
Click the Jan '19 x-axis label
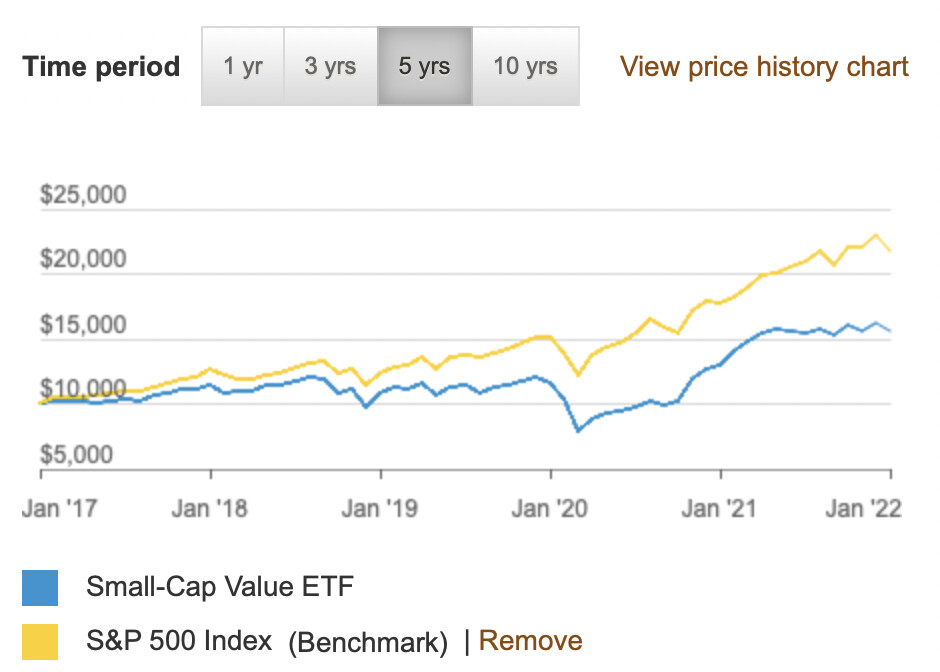pos(379,509)
